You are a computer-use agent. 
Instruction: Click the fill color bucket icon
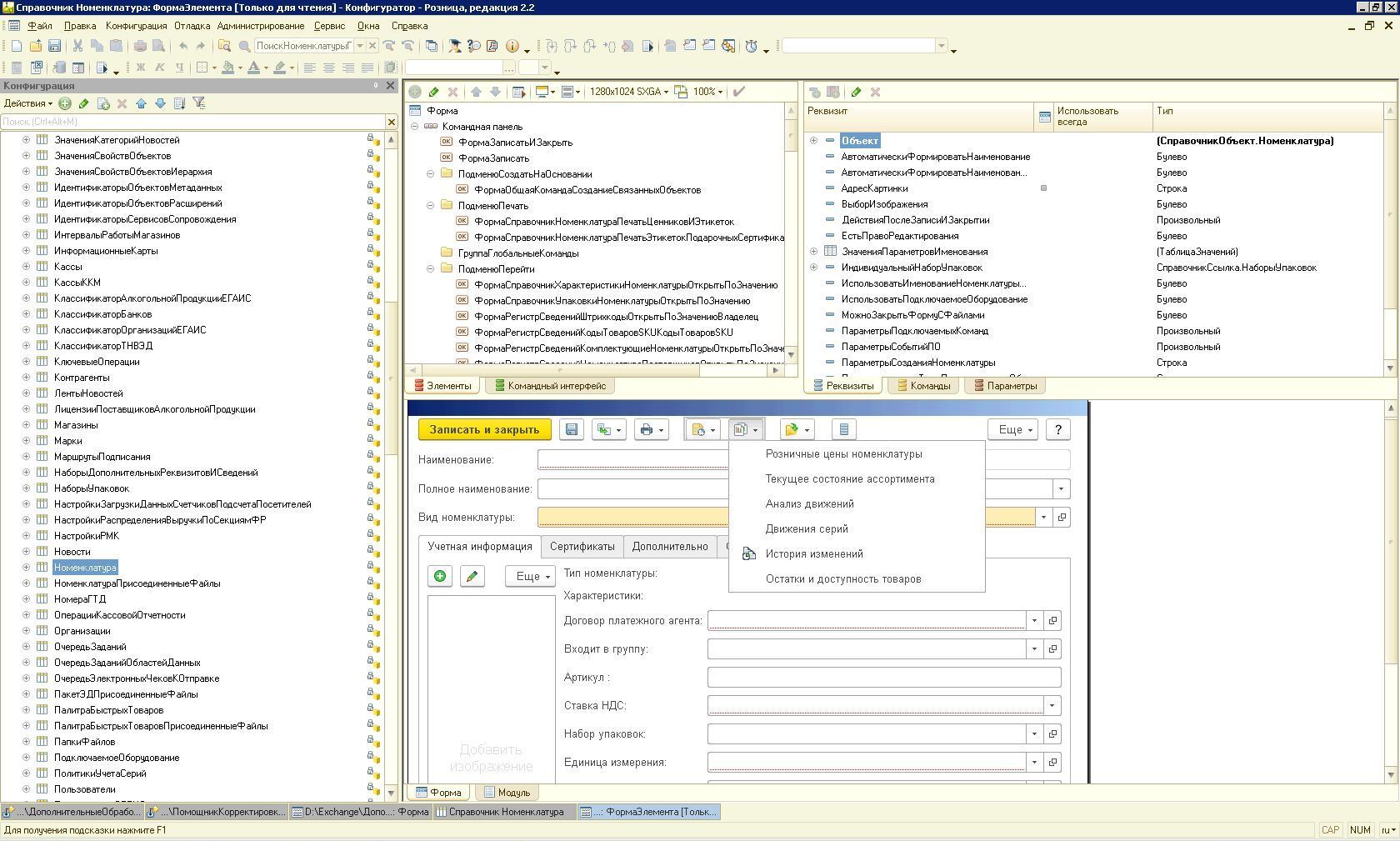pyautogui.click(x=227, y=68)
